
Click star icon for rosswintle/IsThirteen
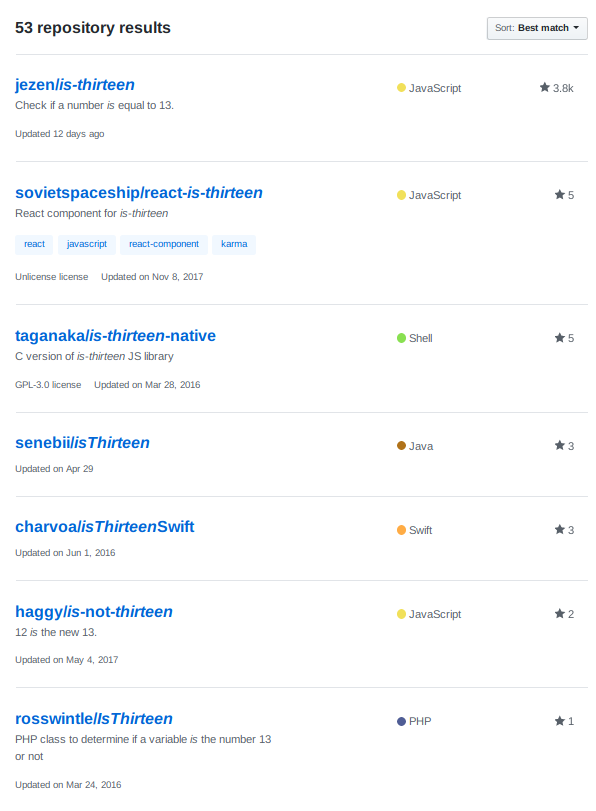[x=559, y=720]
